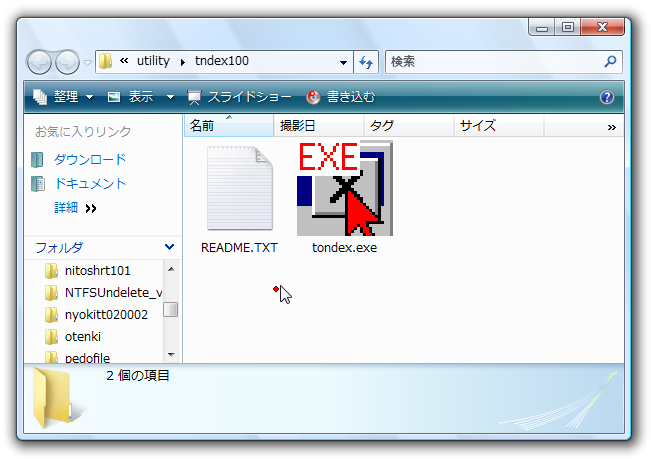Click the フォルダ pane heading
The image size is (651, 459).
(x=59, y=247)
